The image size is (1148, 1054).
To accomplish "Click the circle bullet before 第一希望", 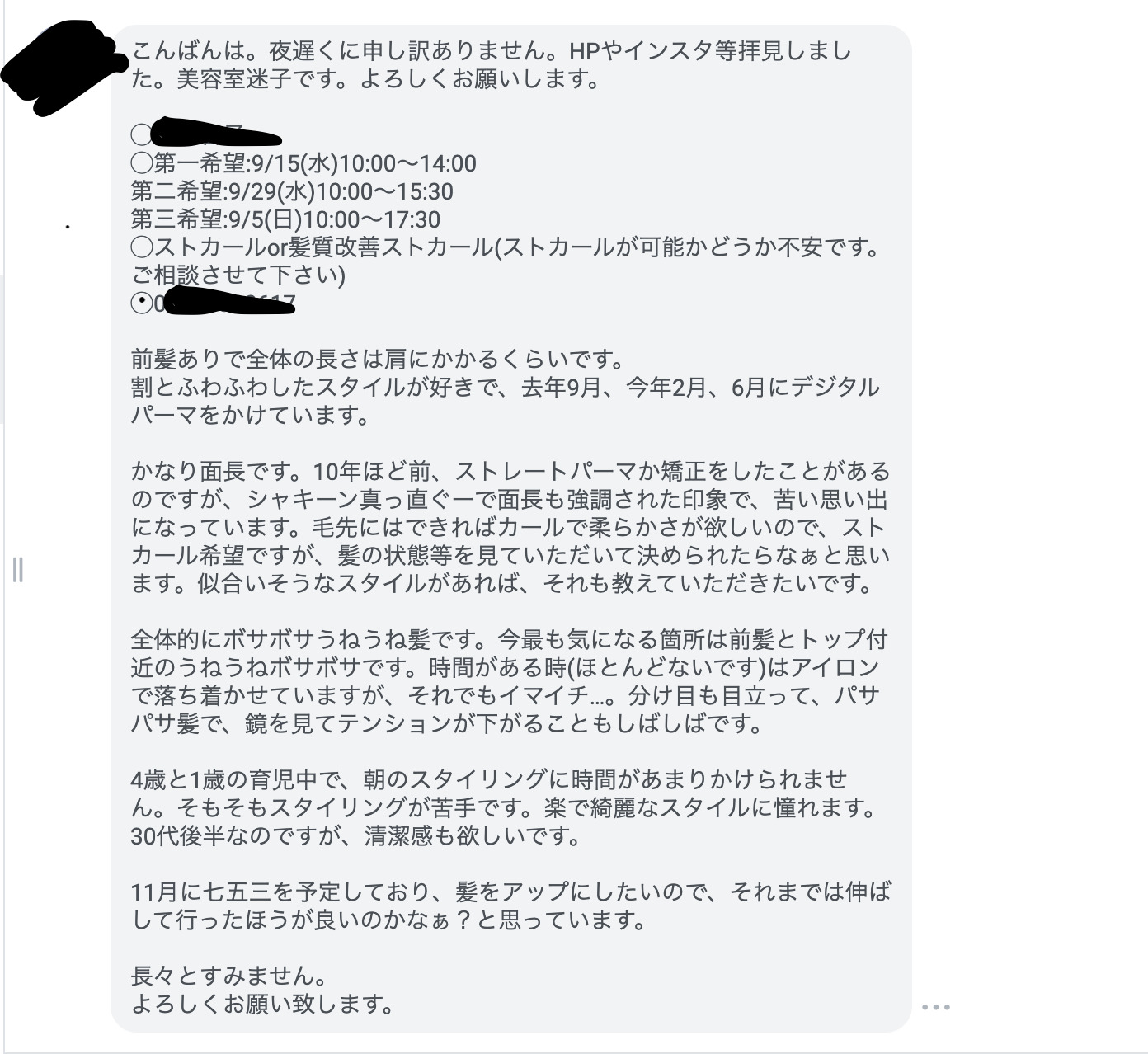I will point(142,163).
